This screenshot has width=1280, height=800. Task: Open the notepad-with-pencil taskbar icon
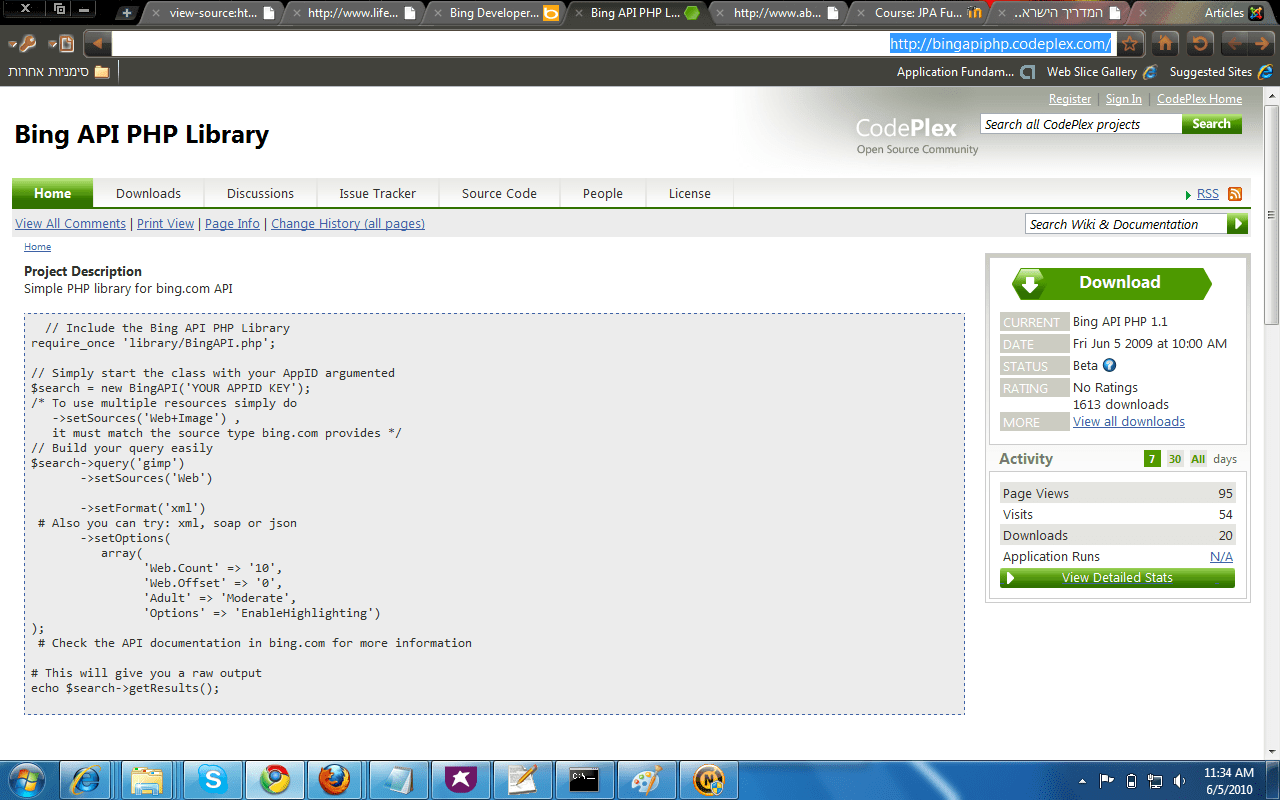tap(522, 779)
